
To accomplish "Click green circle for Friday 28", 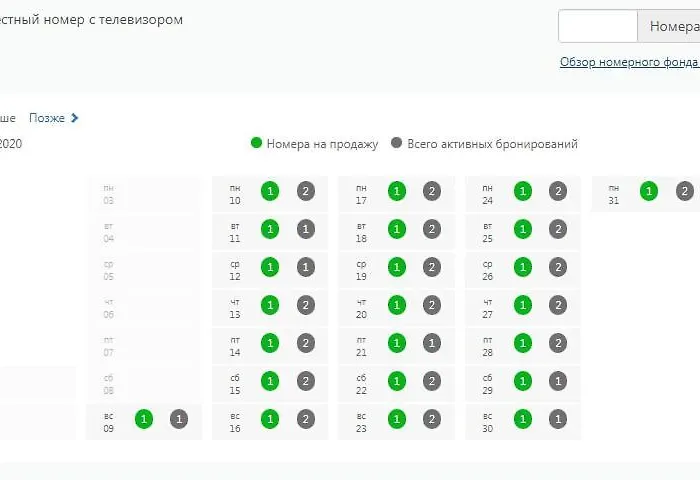I will pyautogui.click(x=523, y=343).
